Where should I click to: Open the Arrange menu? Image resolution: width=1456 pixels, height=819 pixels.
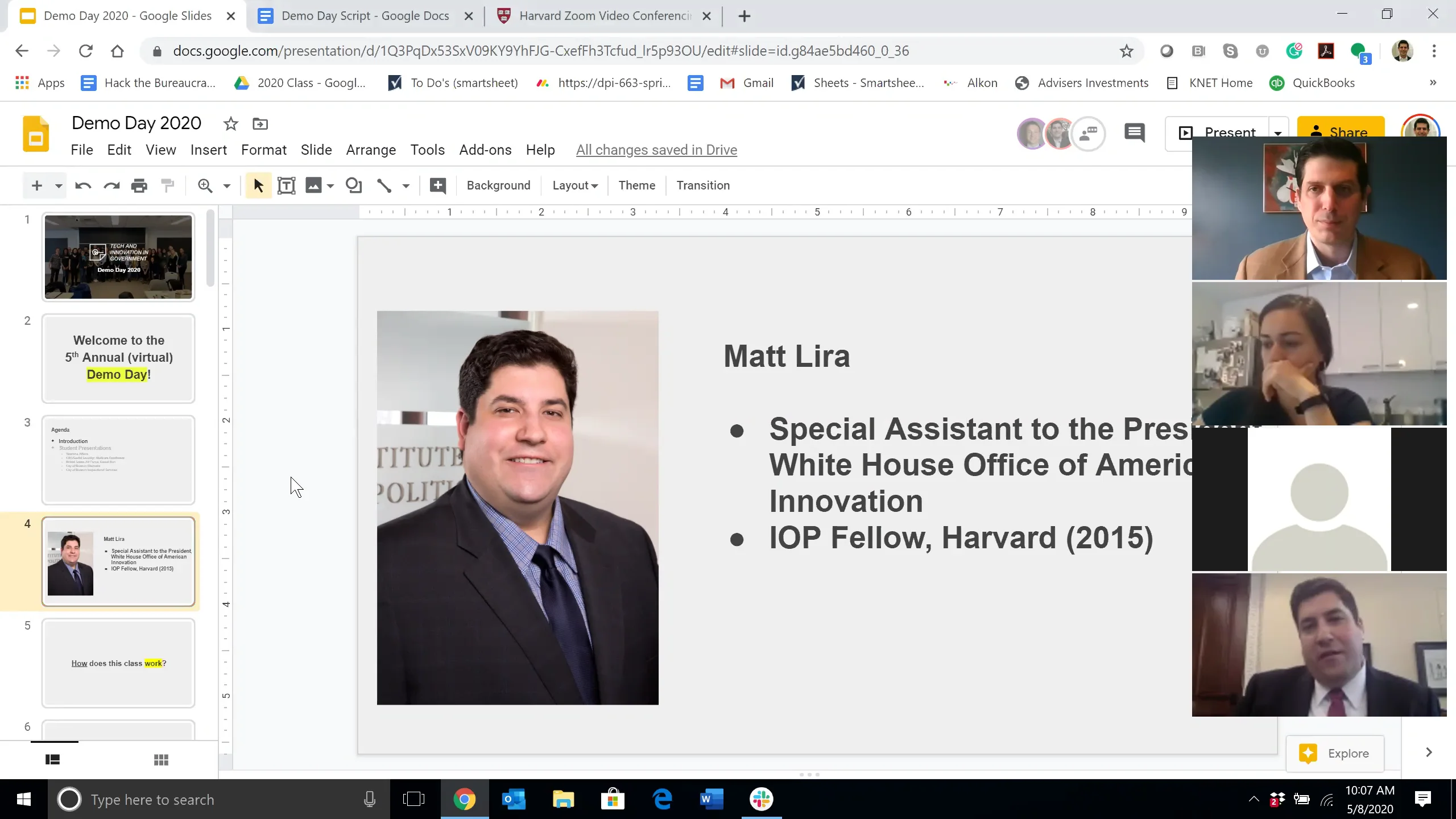pos(371,150)
